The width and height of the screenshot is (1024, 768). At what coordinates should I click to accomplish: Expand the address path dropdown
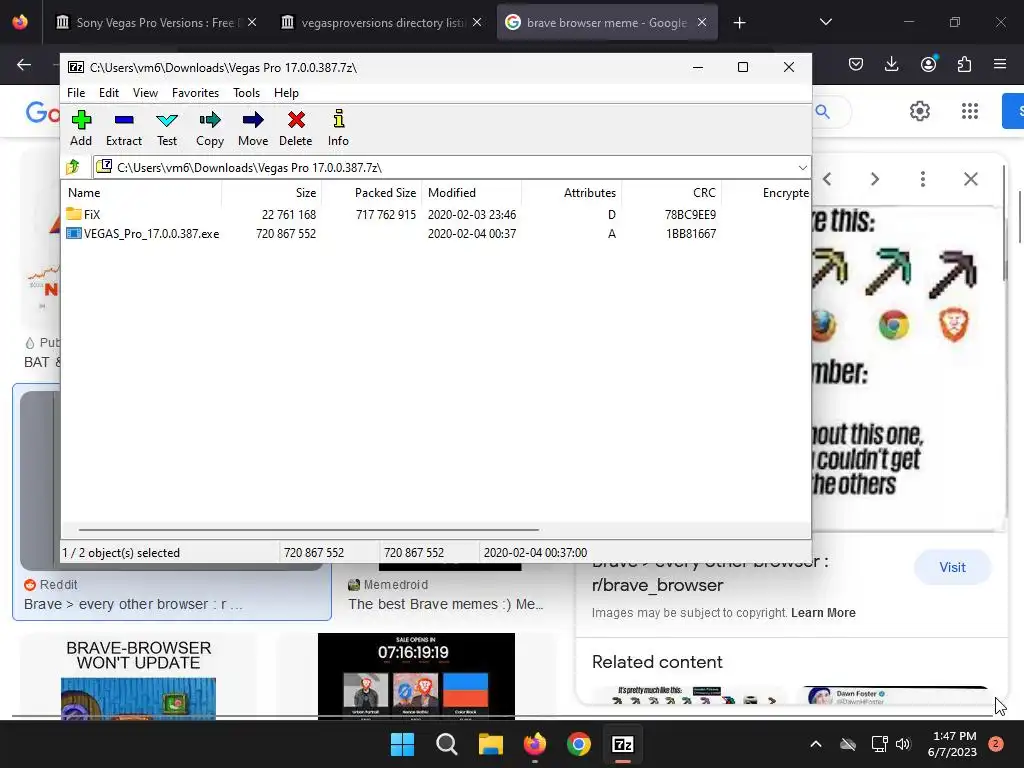(x=802, y=168)
